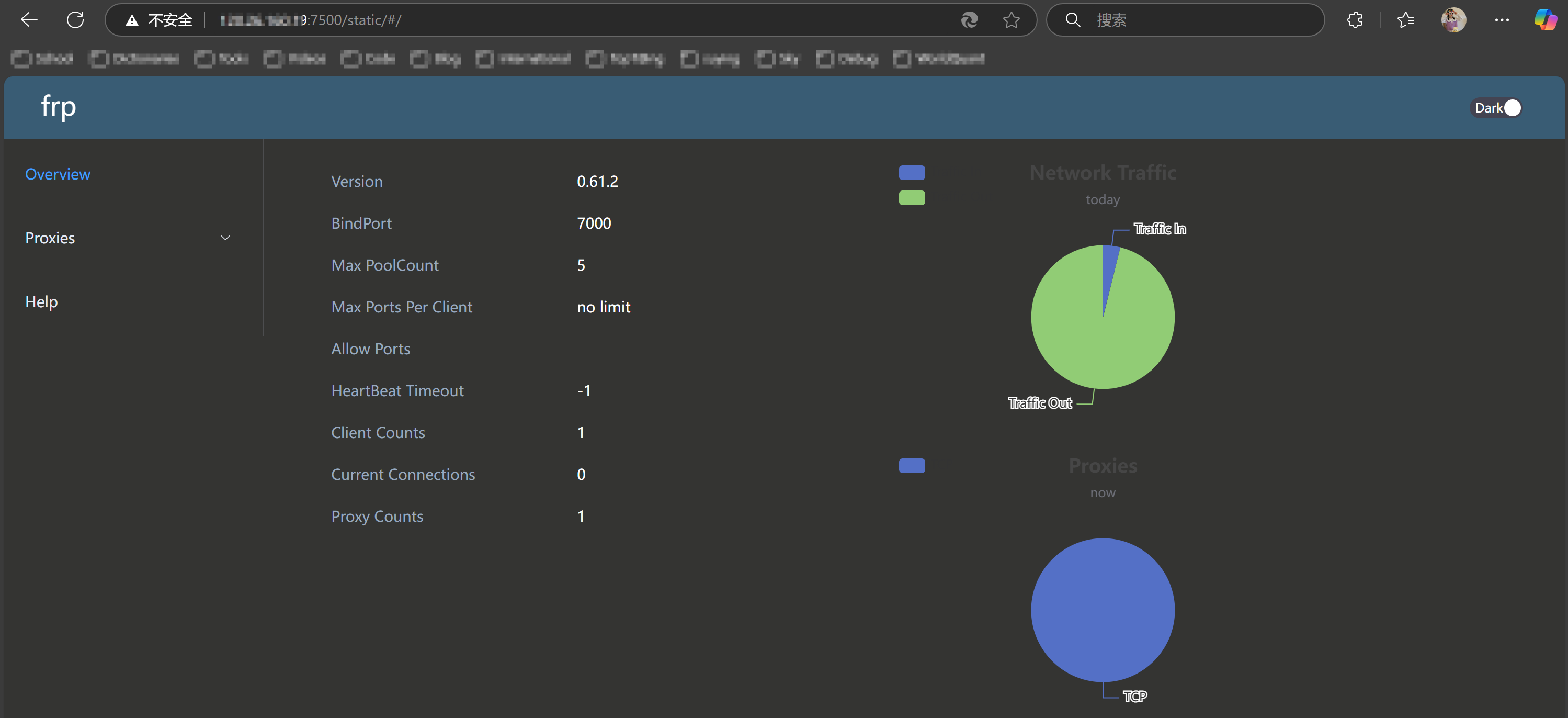The height and width of the screenshot is (718, 1568).
Task: Click the 'today' chart subtitle
Action: click(1103, 200)
